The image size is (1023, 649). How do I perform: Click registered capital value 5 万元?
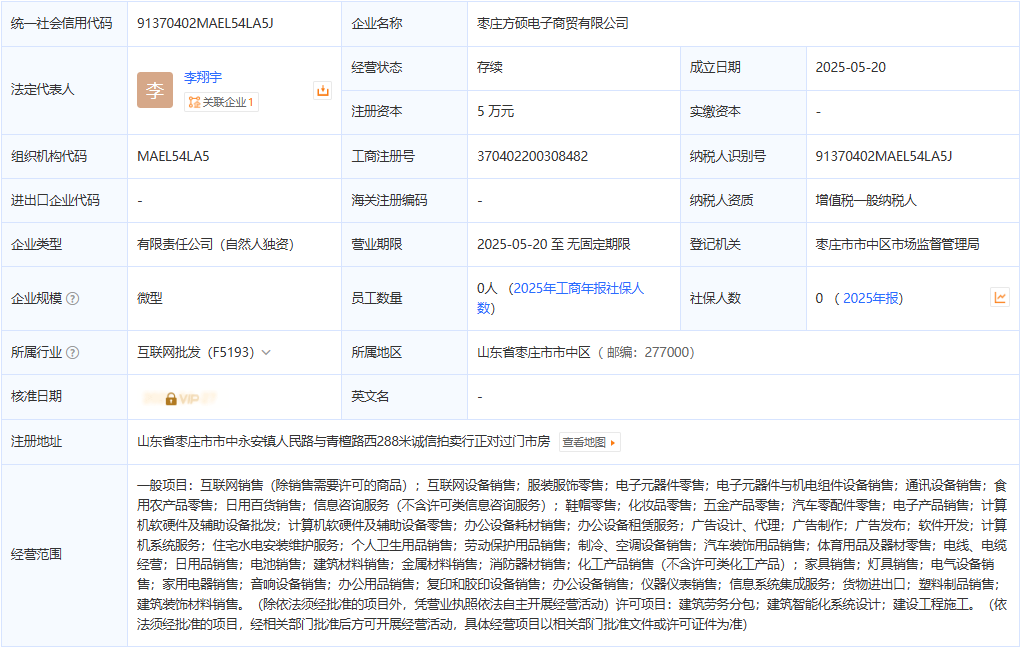pyautogui.click(x=495, y=112)
